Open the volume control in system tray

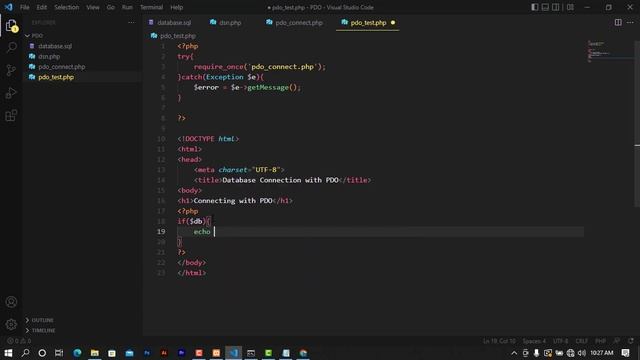click(582, 353)
